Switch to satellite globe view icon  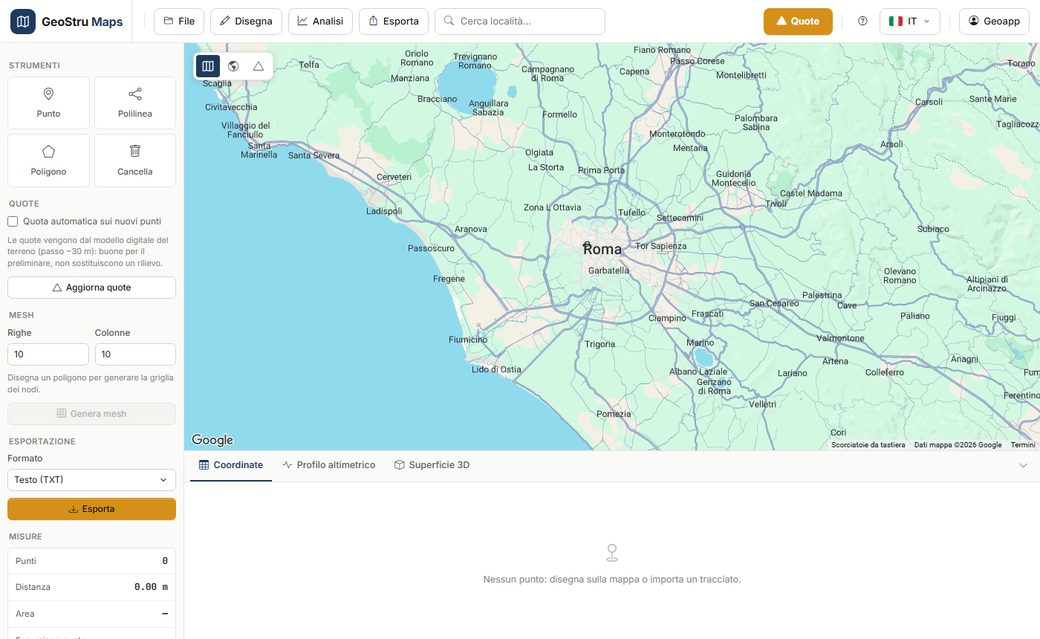(233, 66)
